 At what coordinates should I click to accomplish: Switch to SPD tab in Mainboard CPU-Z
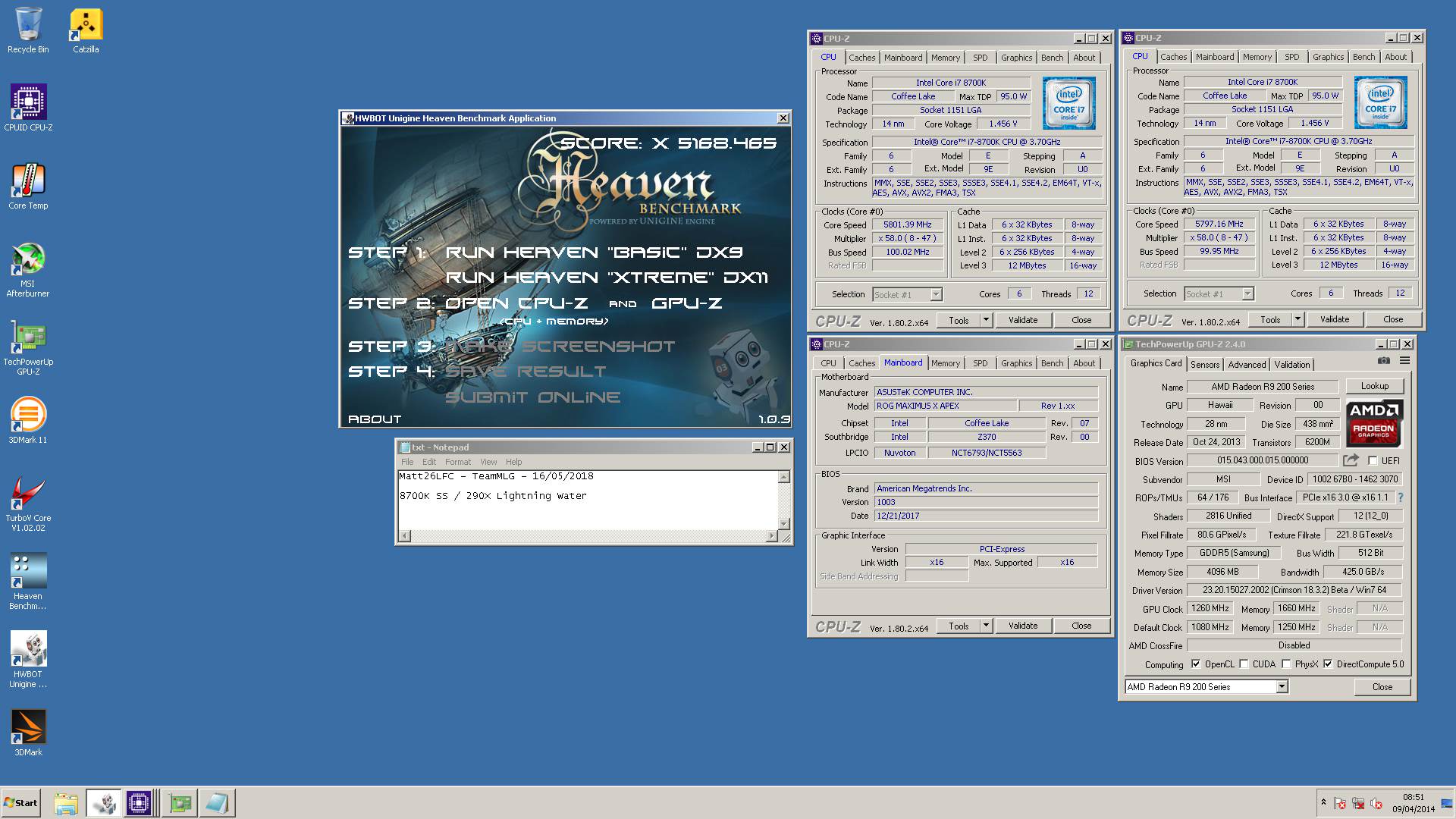(x=980, y=363)
